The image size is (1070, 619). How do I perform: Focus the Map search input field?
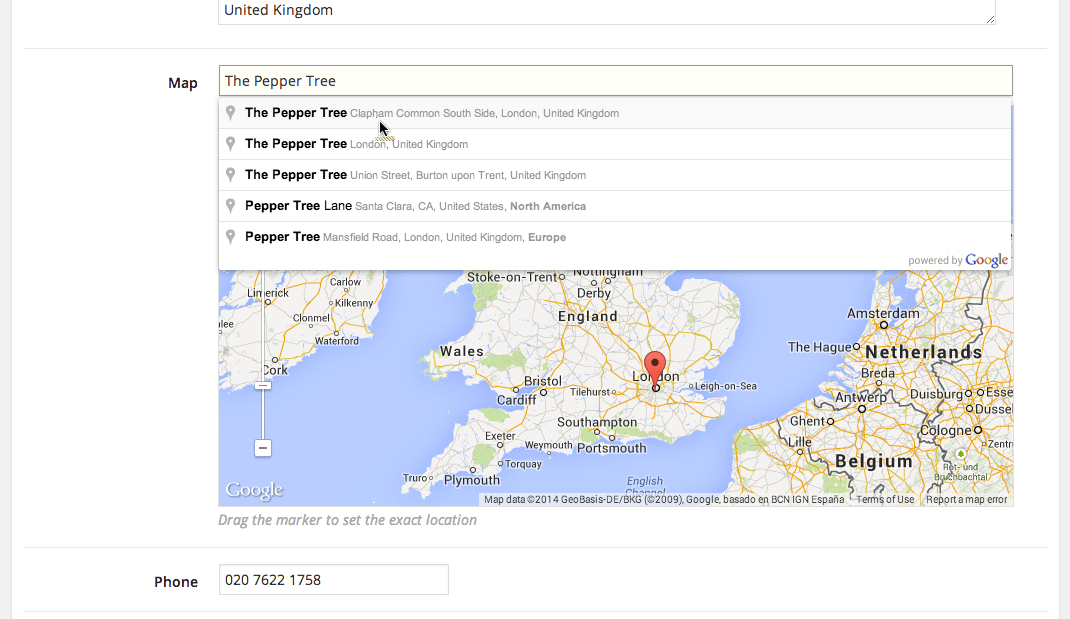point(615,81)
